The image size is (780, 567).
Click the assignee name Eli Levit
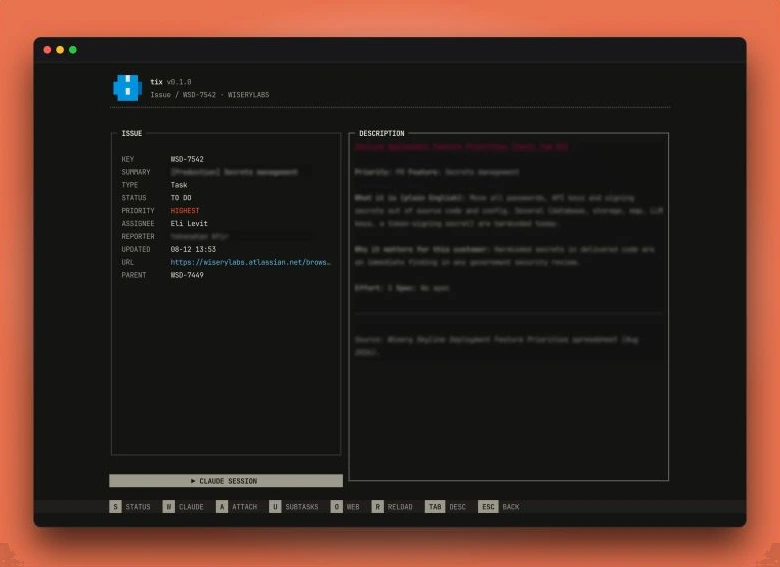(189, 224)
